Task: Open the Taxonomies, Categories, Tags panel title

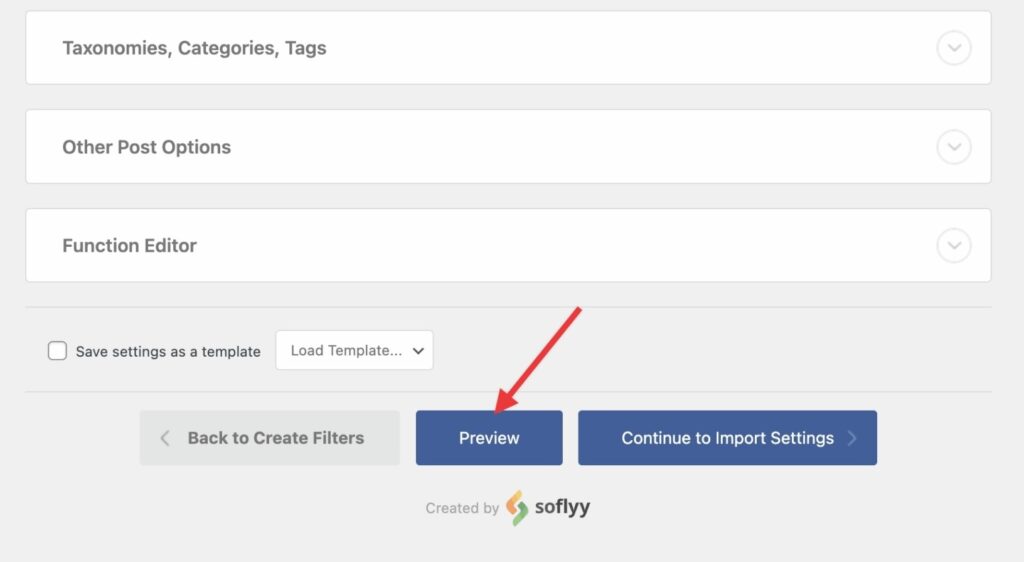Action: [x=194, y=48]
